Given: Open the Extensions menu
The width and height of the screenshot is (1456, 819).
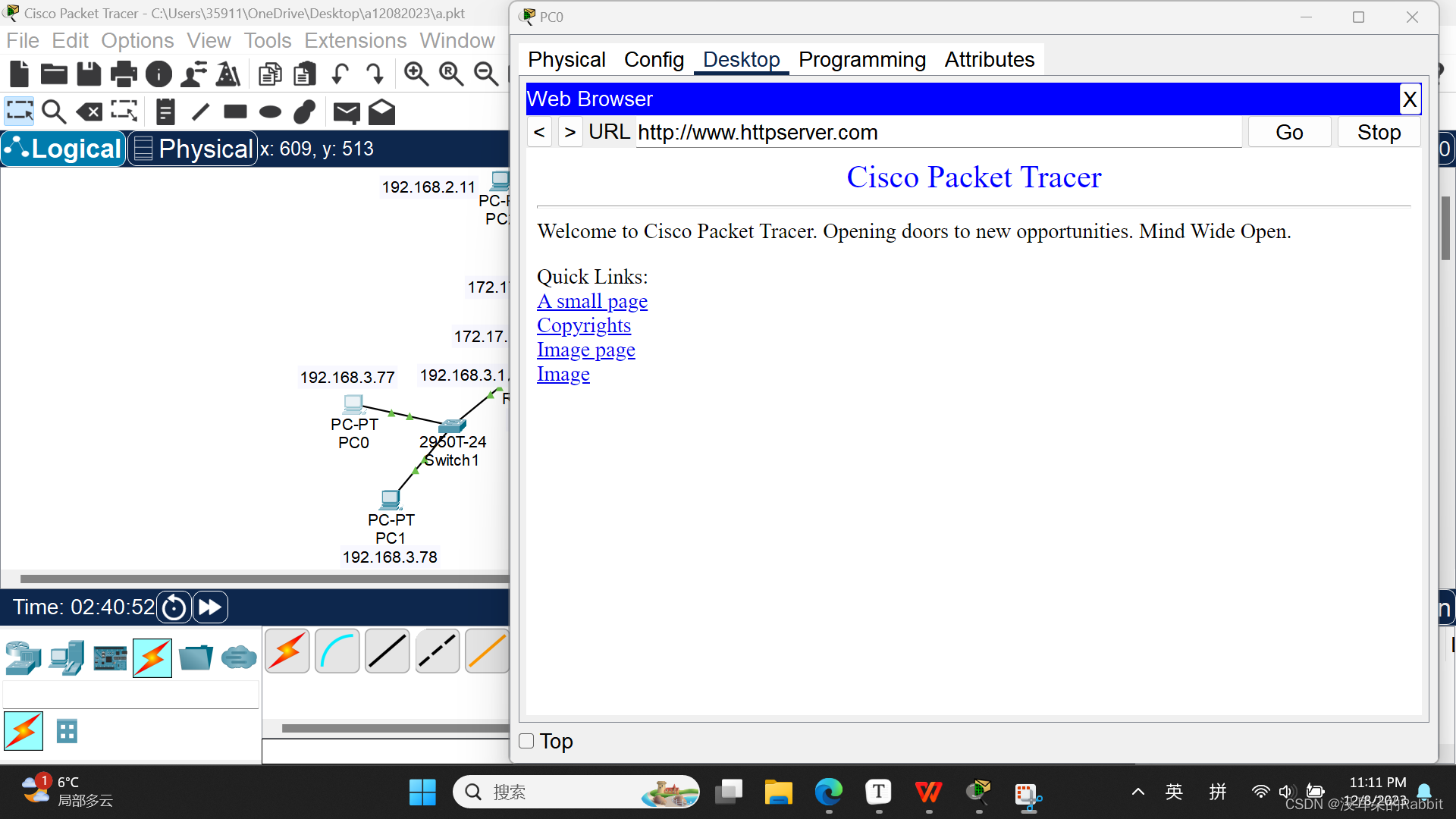Looking at the screenshot, I should coord(356,40).
